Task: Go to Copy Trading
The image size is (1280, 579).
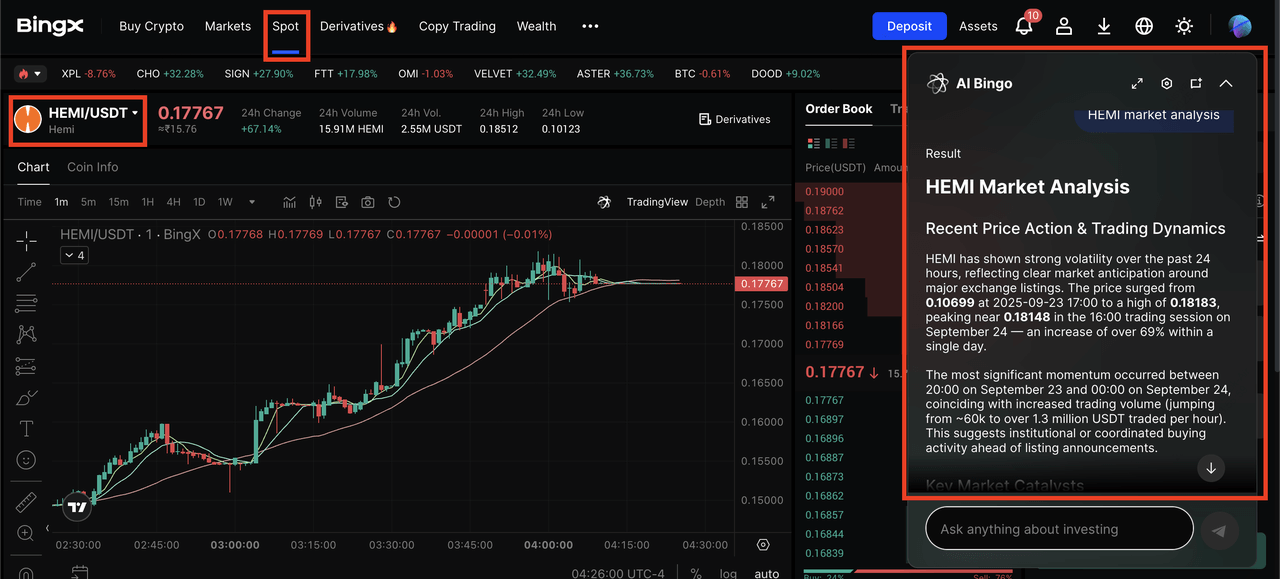Action: (457, 26)
